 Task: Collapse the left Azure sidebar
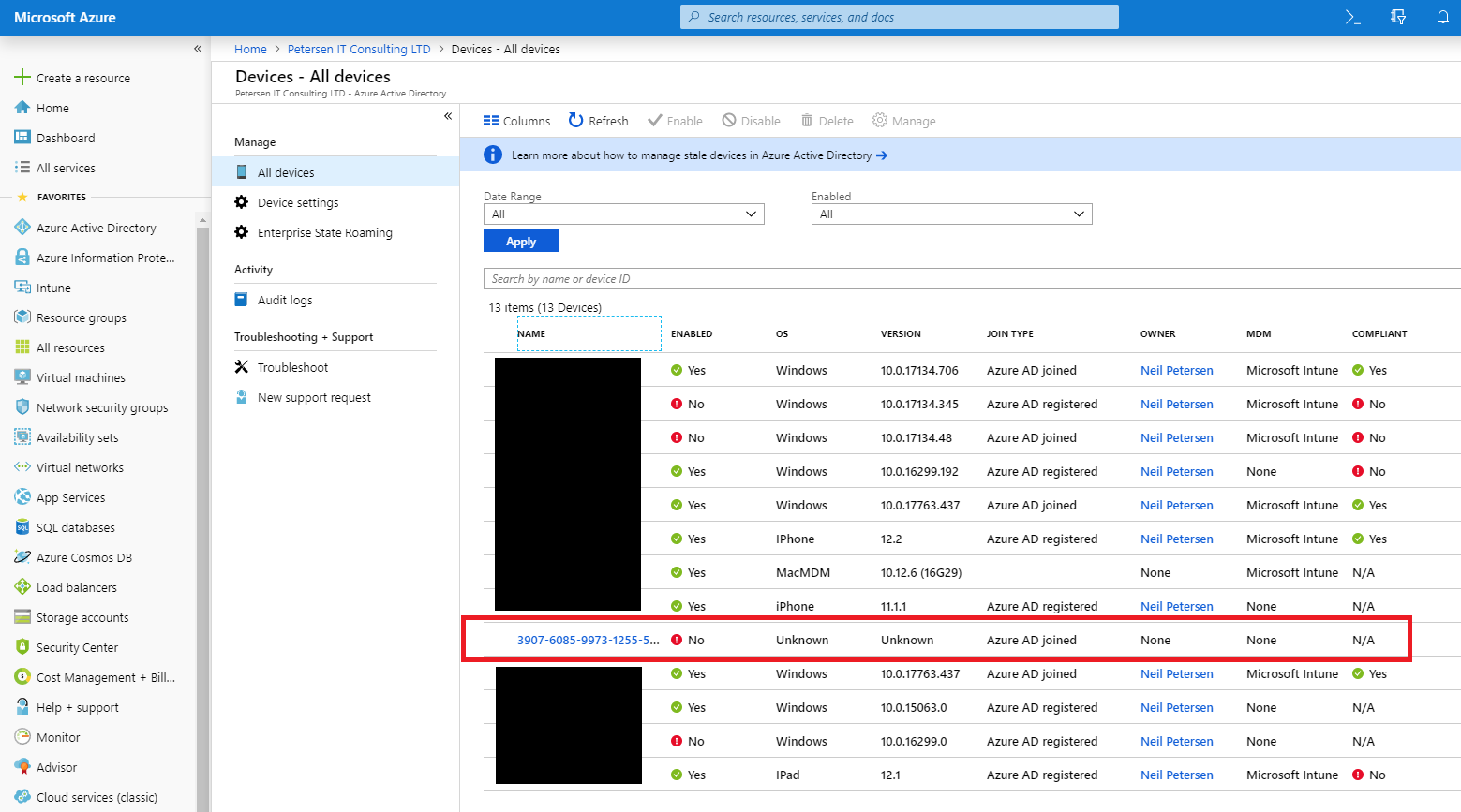tap(198, 49)
